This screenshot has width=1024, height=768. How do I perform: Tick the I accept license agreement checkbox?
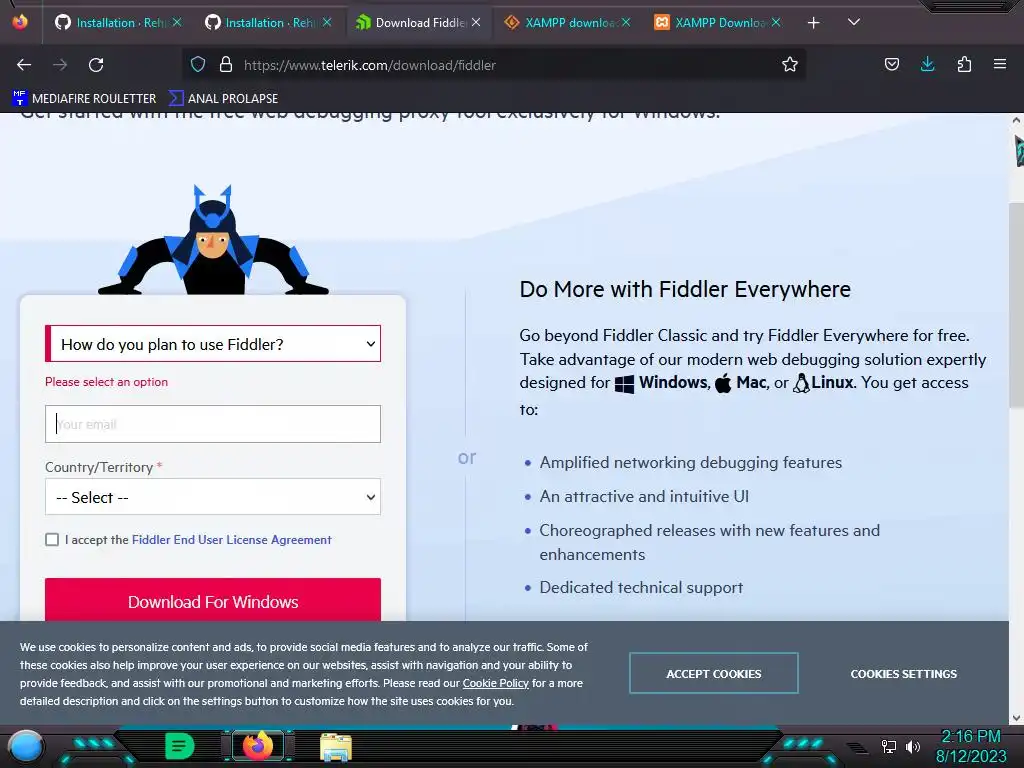[52, 539]
